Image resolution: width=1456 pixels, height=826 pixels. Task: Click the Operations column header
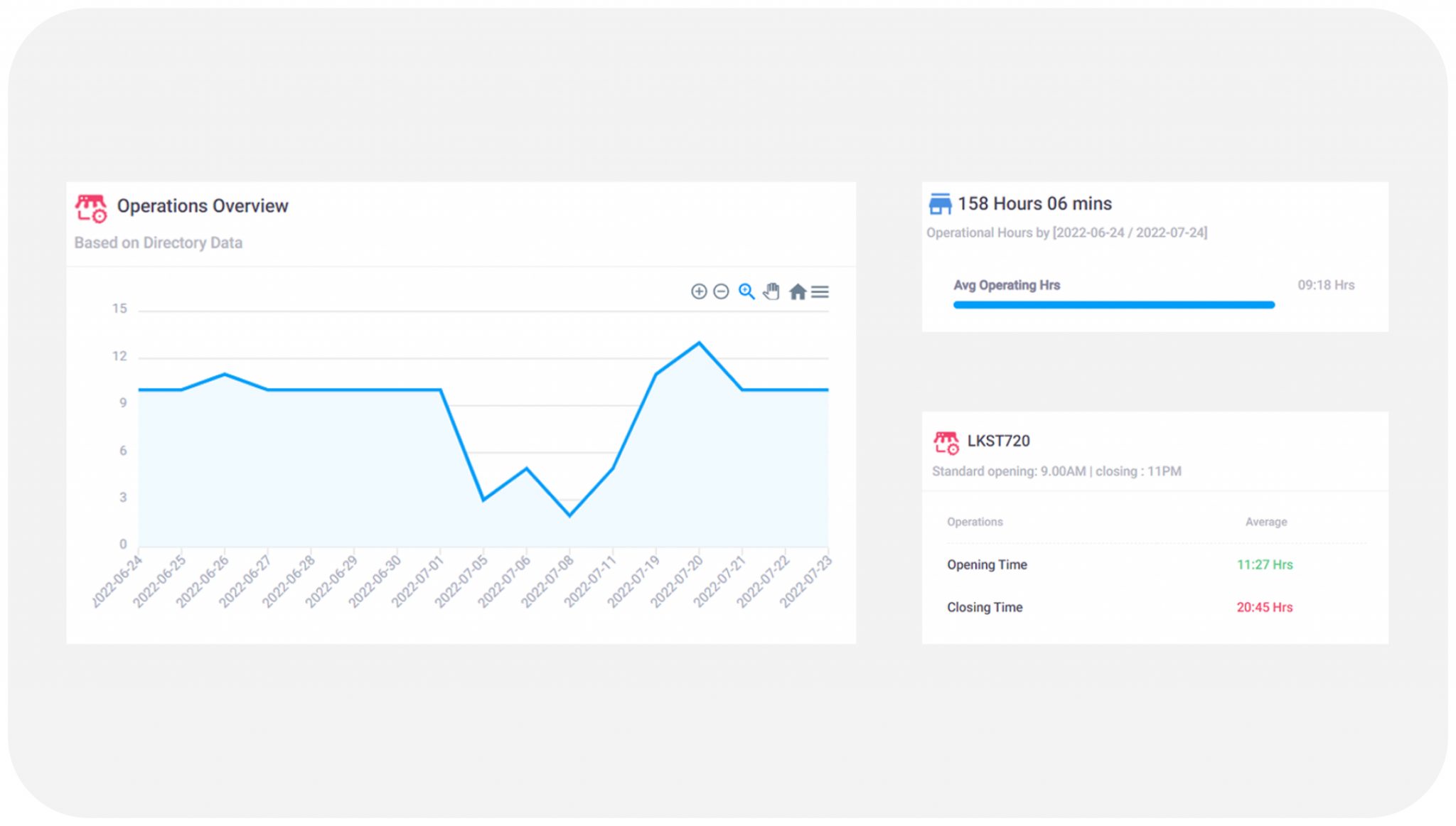[975, 522]
